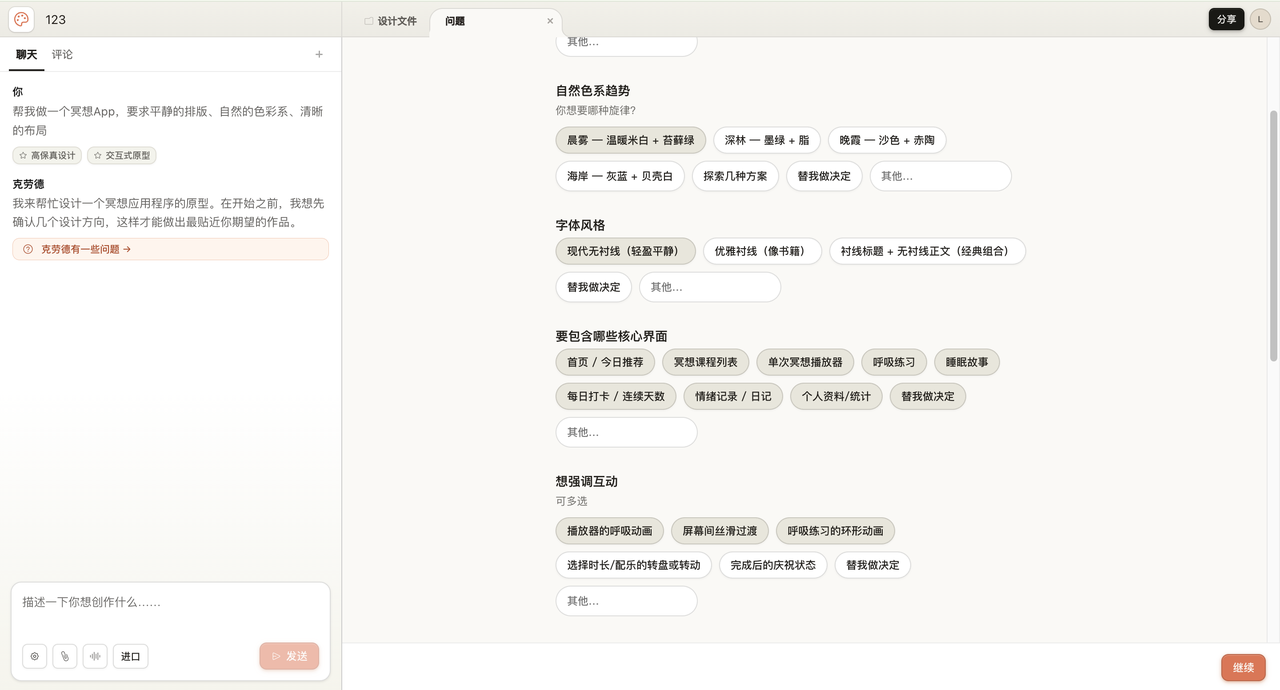Open the 克劳德有一些问题 link
The height and width of the screenshot is (690, 1280).
[170, 249]
